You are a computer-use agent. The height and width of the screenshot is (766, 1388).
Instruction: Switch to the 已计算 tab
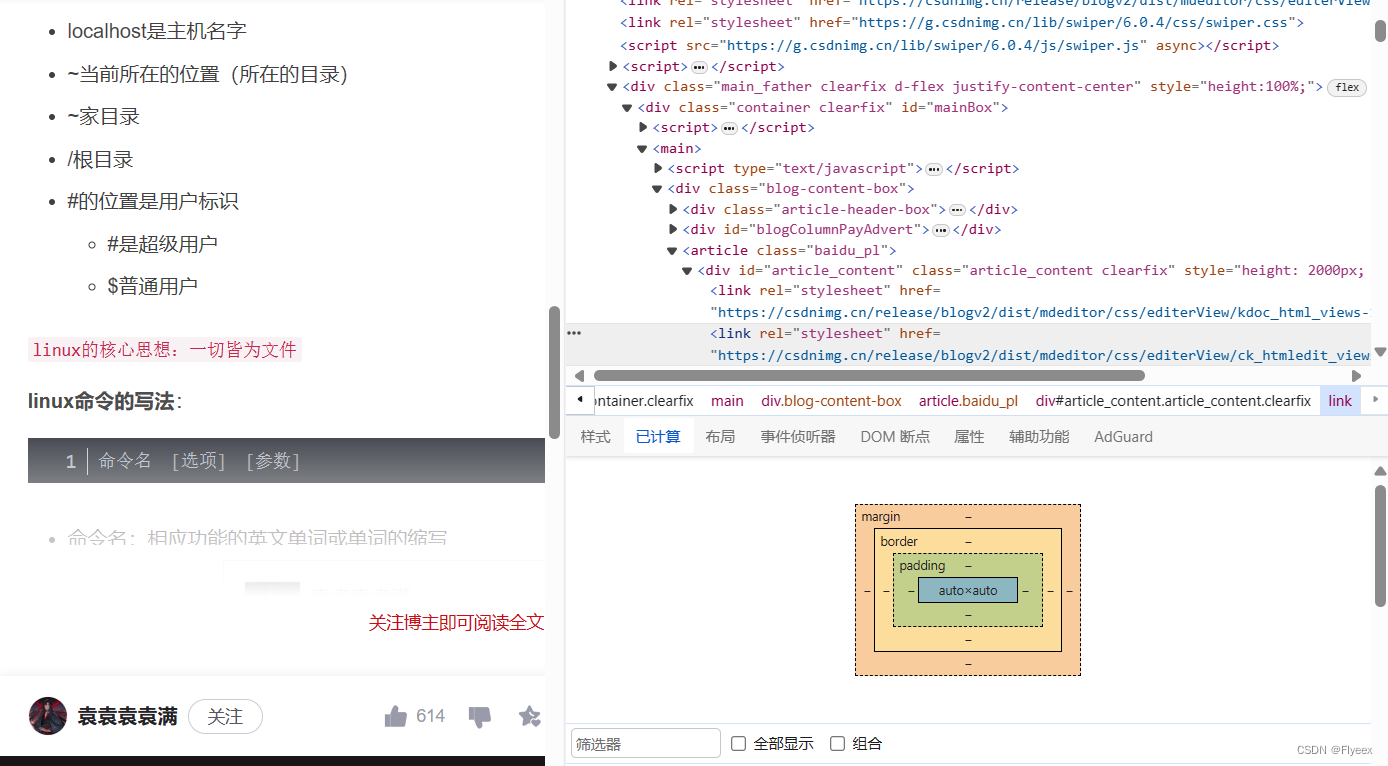(658, 436)
